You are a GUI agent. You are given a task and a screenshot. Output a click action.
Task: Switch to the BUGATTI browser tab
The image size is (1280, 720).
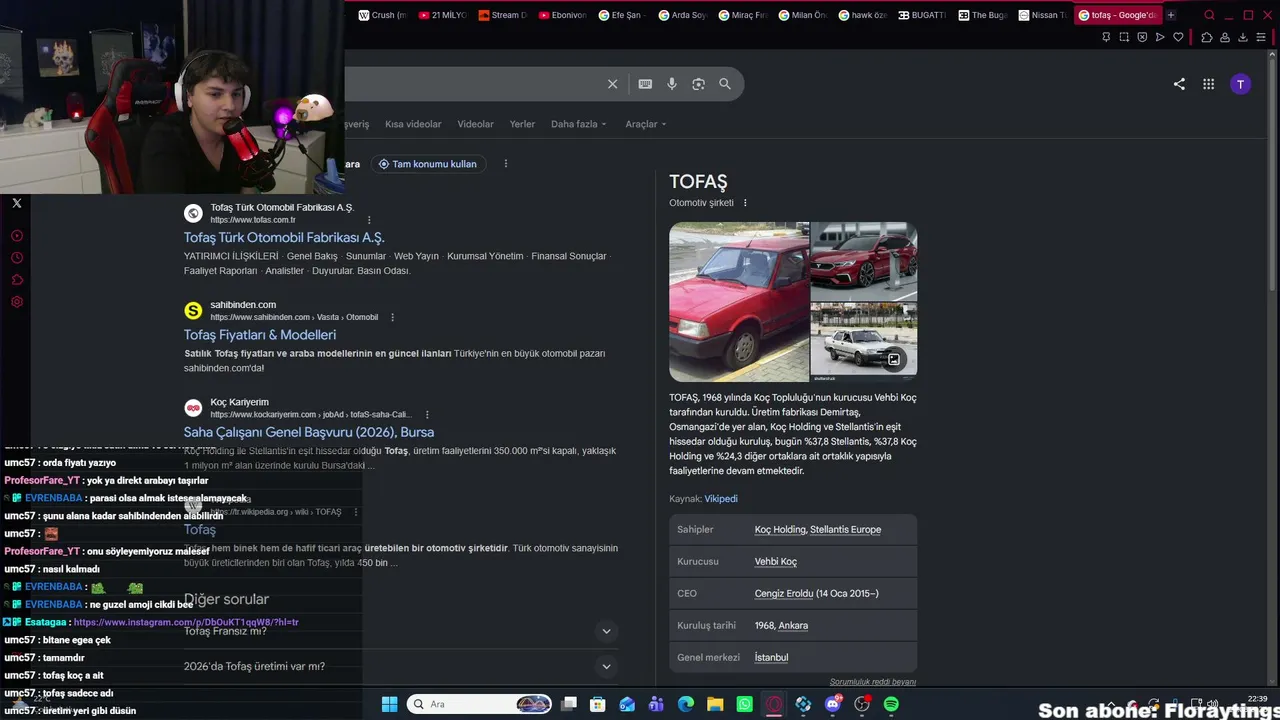[921, 15]
